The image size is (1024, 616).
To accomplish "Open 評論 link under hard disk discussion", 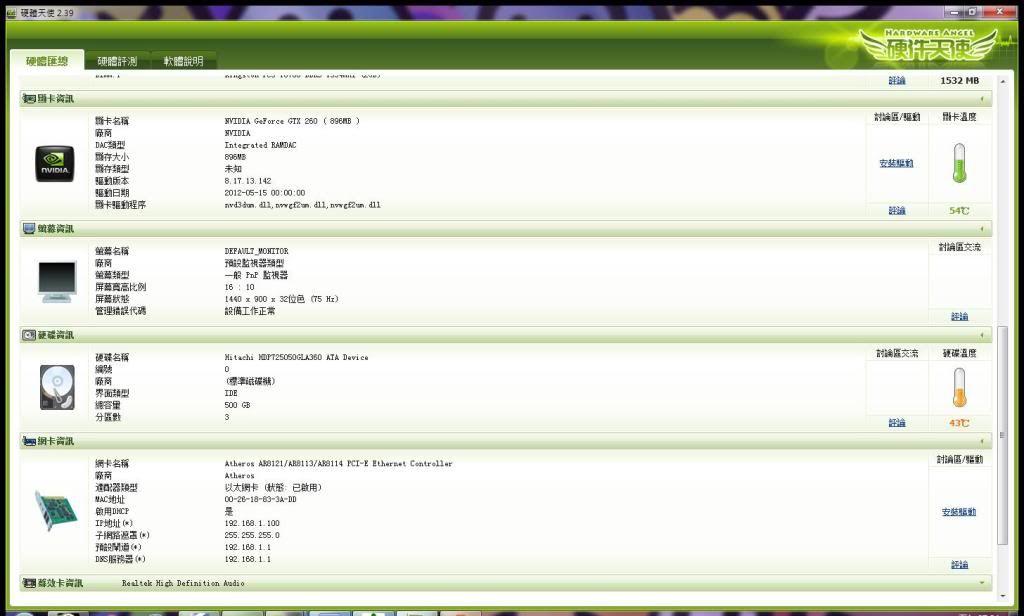I will pyautogui.click(x=896, y=423).
